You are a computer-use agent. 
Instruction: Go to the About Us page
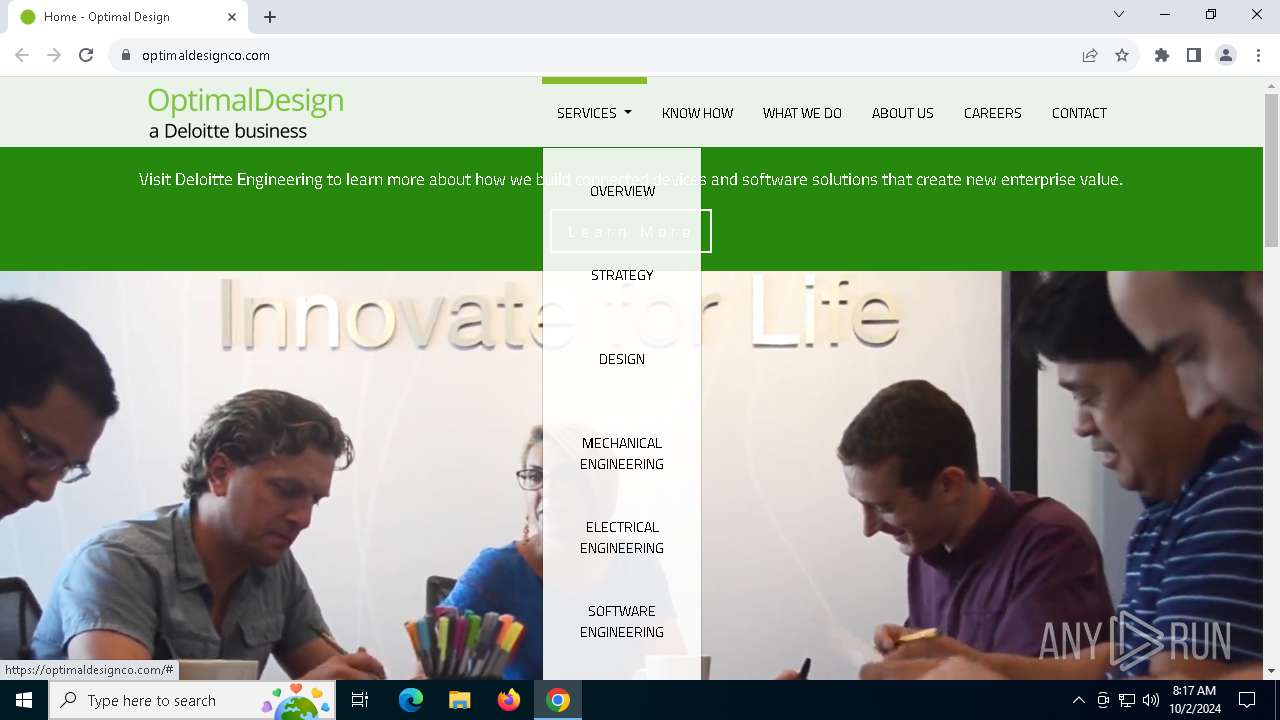tap(902, 113)
